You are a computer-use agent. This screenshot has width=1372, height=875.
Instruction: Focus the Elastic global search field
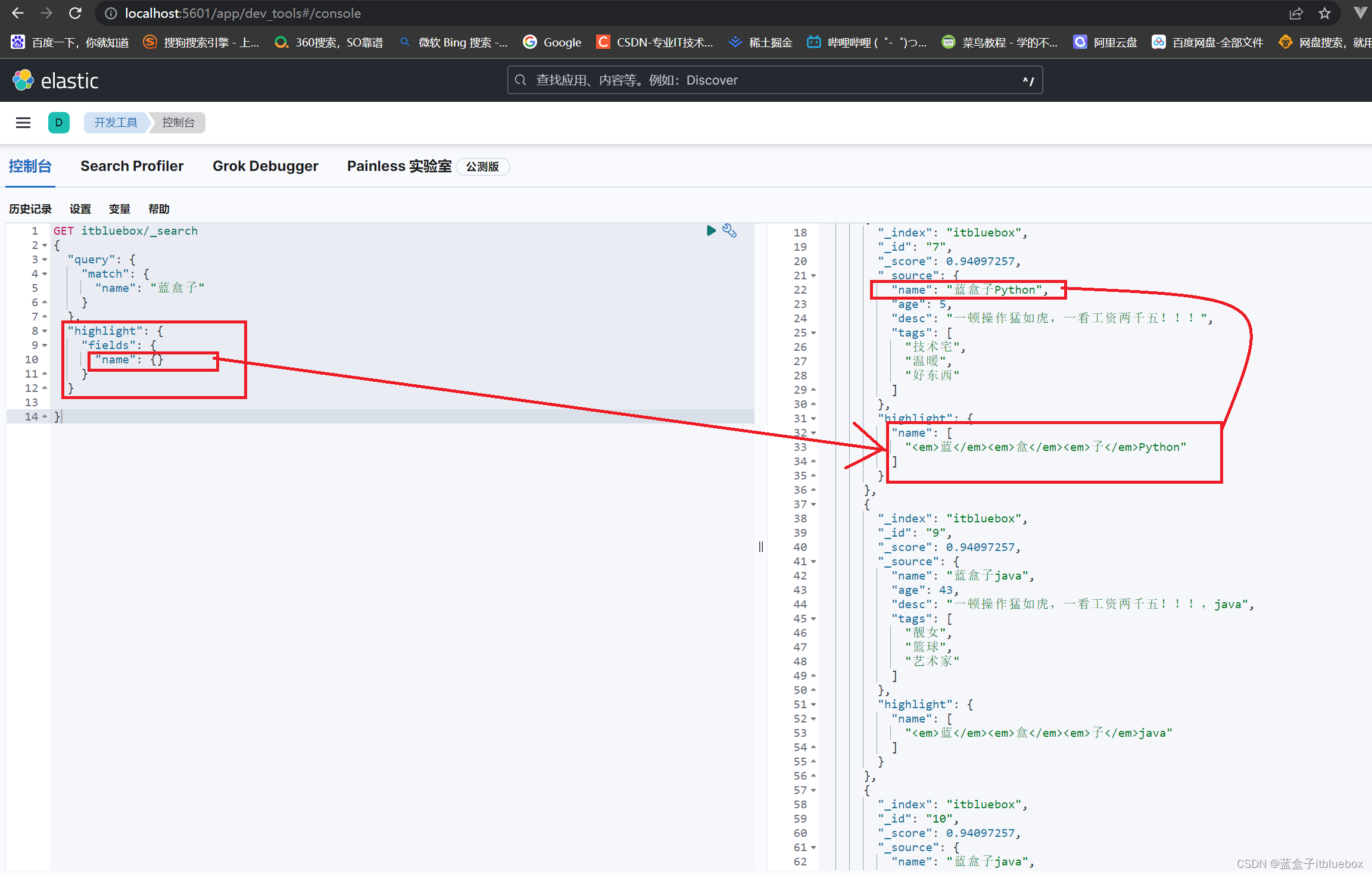point(774,80)
